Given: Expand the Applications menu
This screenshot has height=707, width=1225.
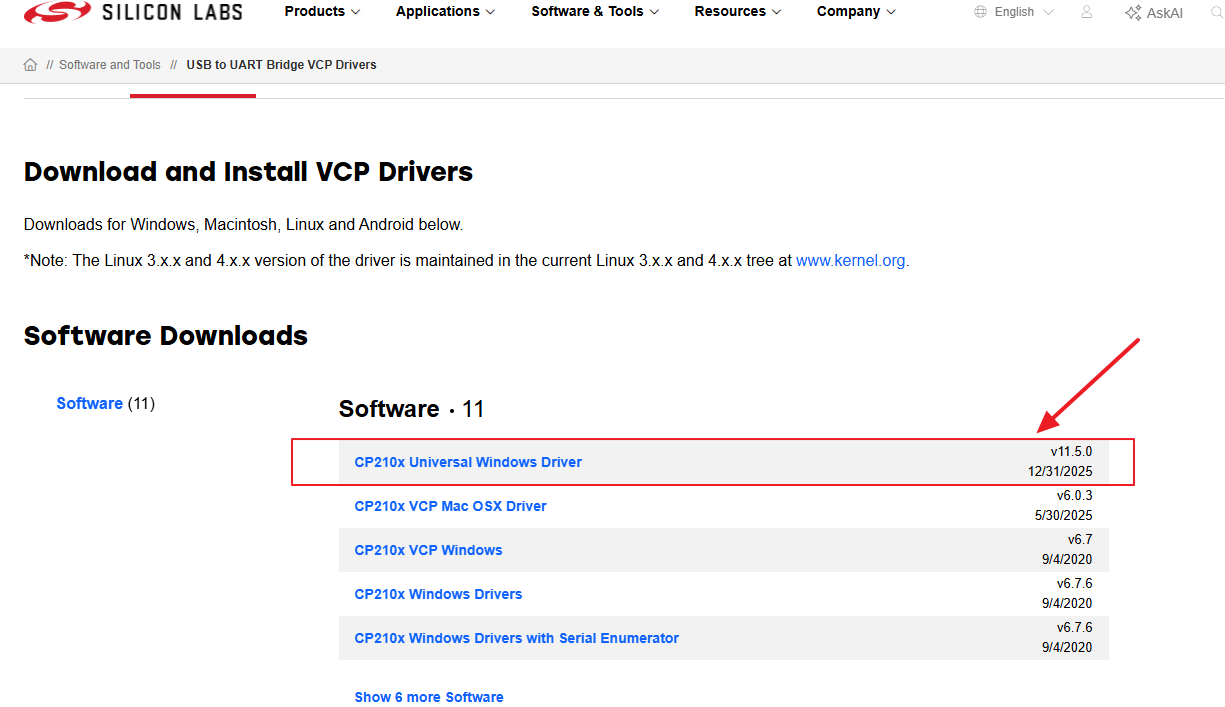Looking at the screenshot, I should click(x=445, y=12).
